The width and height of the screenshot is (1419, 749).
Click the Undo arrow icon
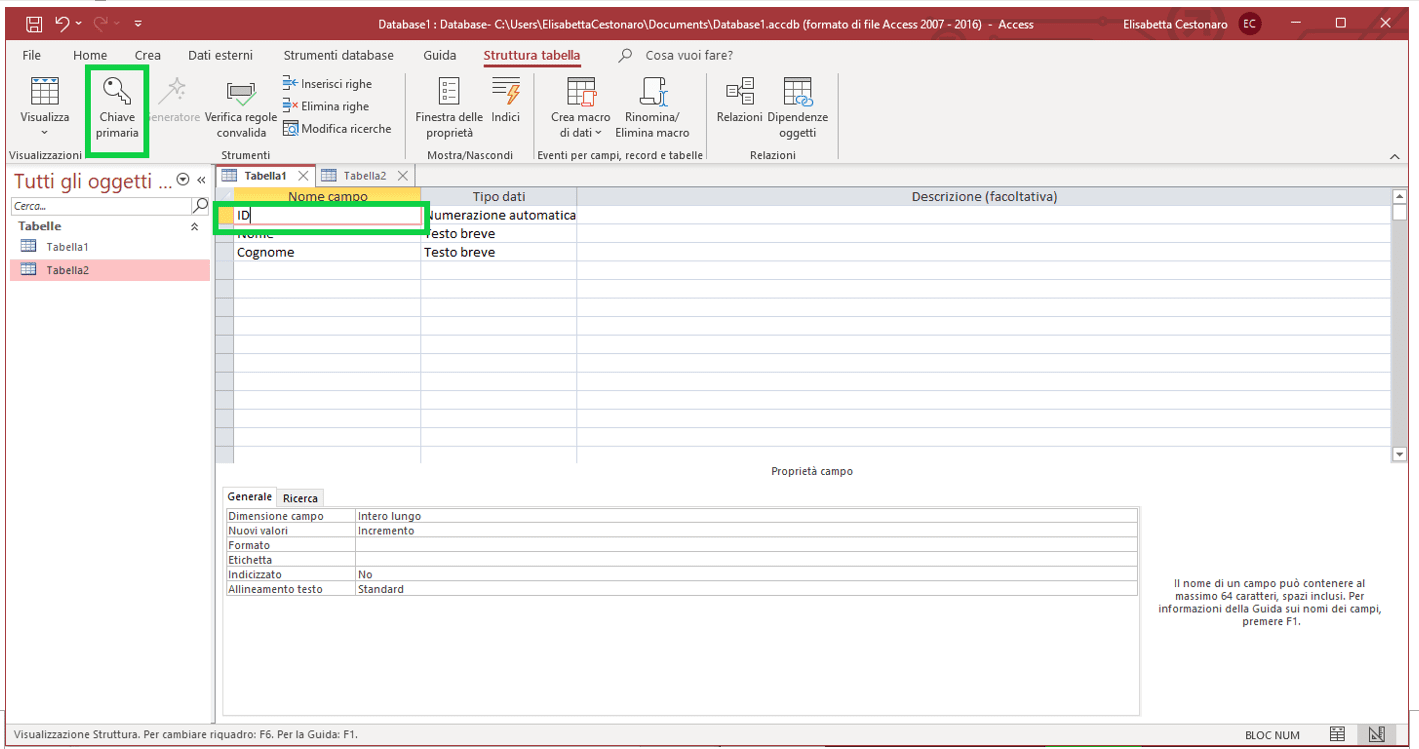pyautogui.click(x=63, y=23)
